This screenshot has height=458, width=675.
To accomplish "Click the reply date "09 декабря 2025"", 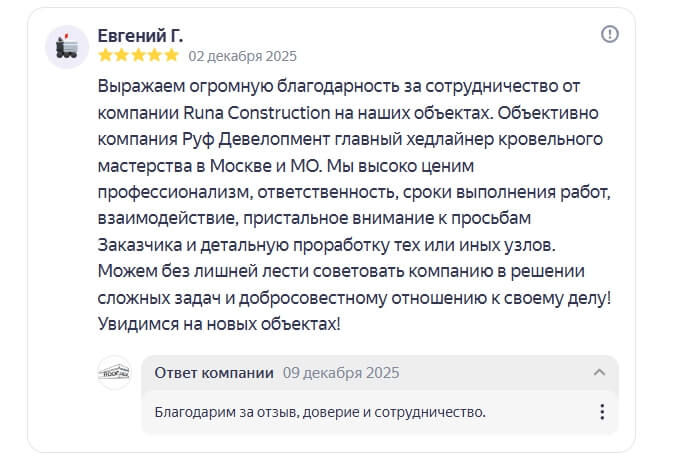I will [341, 373].
